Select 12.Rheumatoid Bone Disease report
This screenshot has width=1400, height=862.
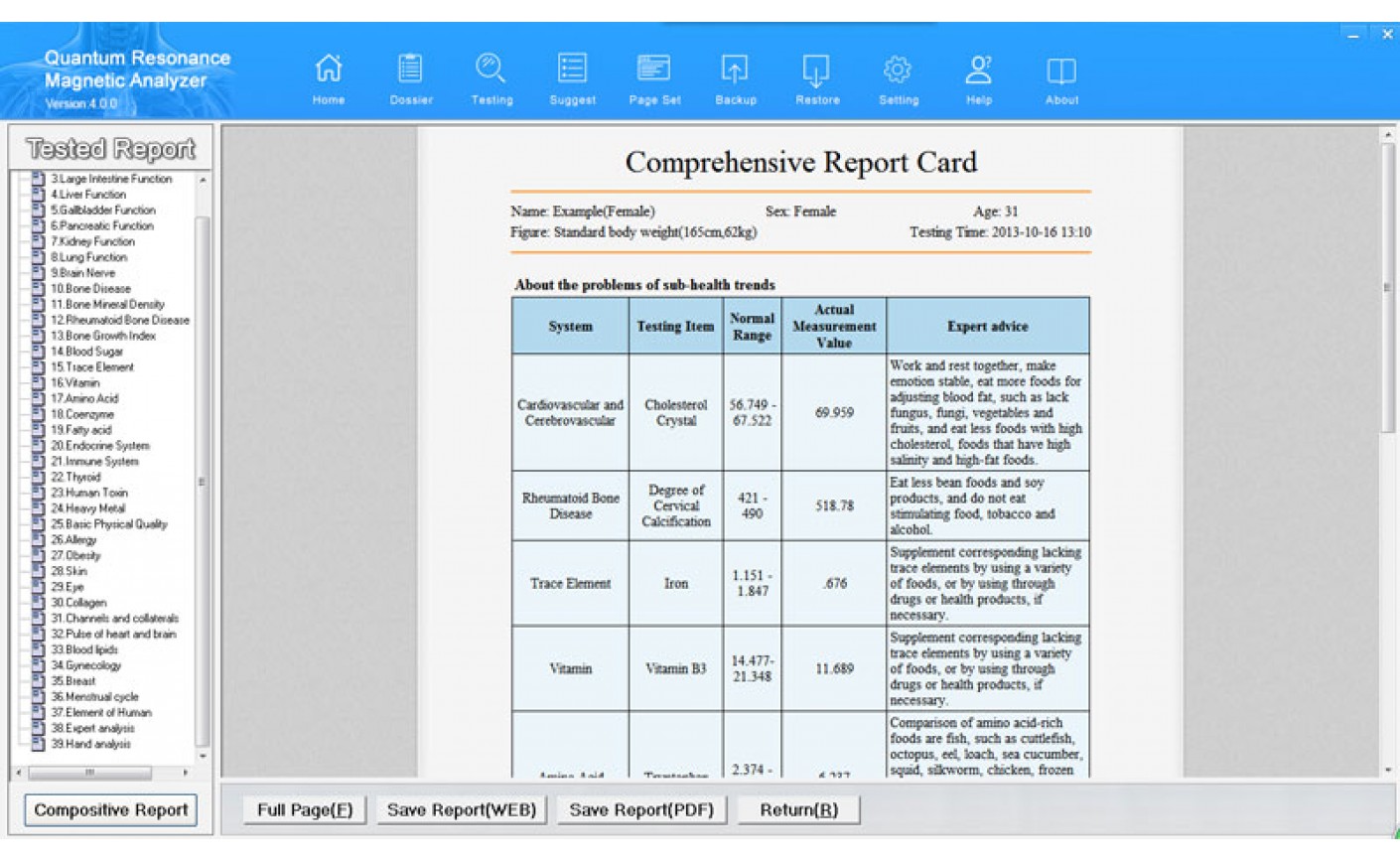click(120, 320)
